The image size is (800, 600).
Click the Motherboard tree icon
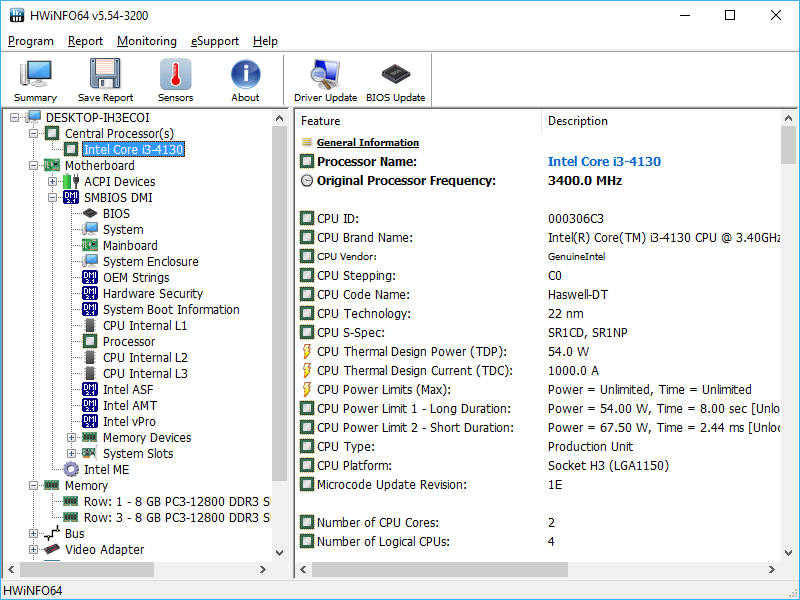click(x=52, y=165)
